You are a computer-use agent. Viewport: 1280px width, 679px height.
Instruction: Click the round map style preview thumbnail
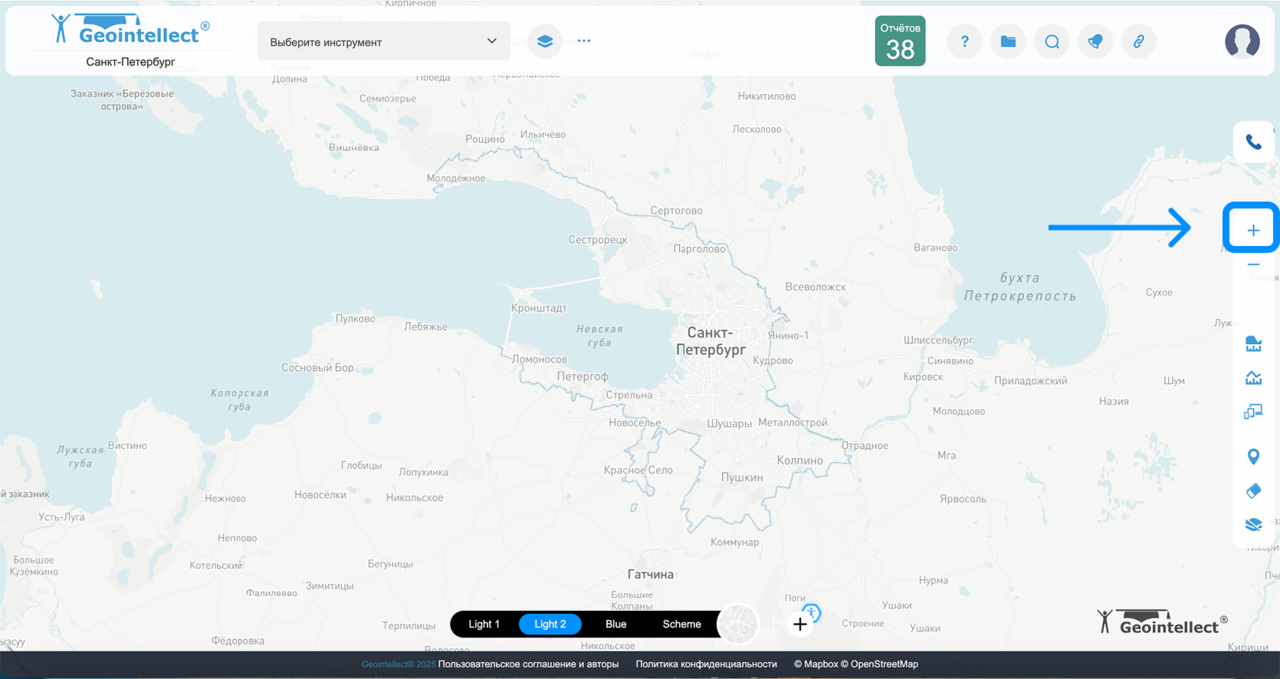pyautogui.click(x=739, y=624)
